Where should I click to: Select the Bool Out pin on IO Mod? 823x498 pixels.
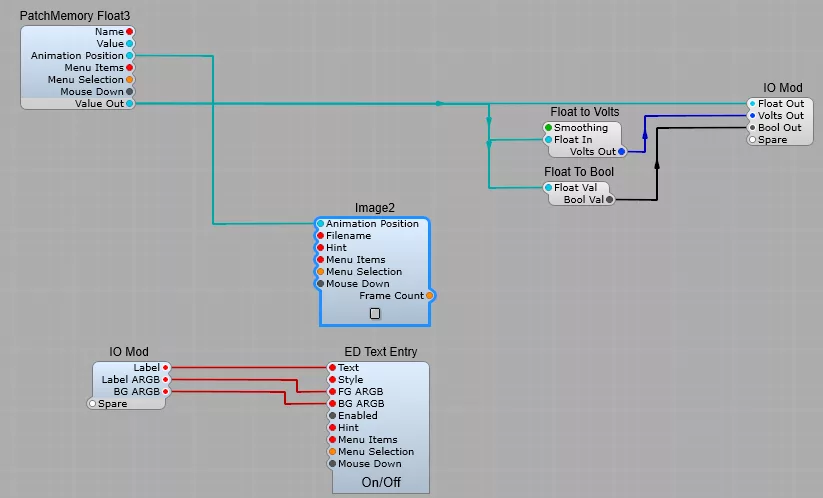pyautogui.click(x=752, y=128)
